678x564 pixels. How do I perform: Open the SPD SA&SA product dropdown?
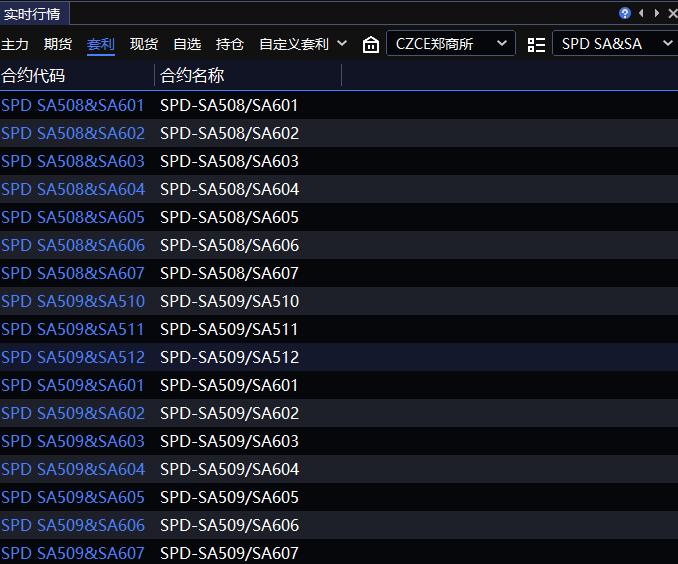(x=616, y=43)
